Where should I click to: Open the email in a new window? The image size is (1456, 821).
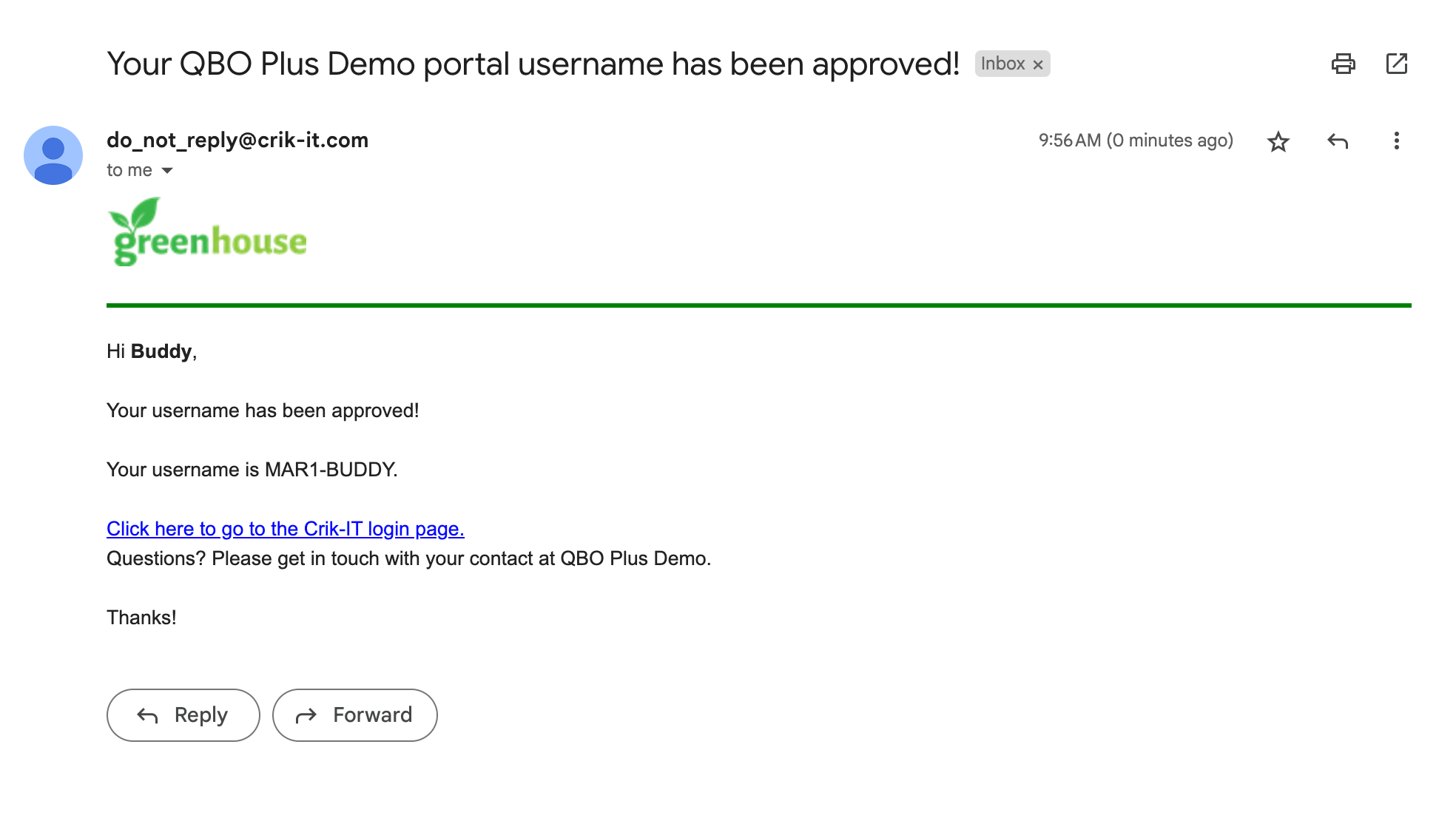[x=1396, y=64]
